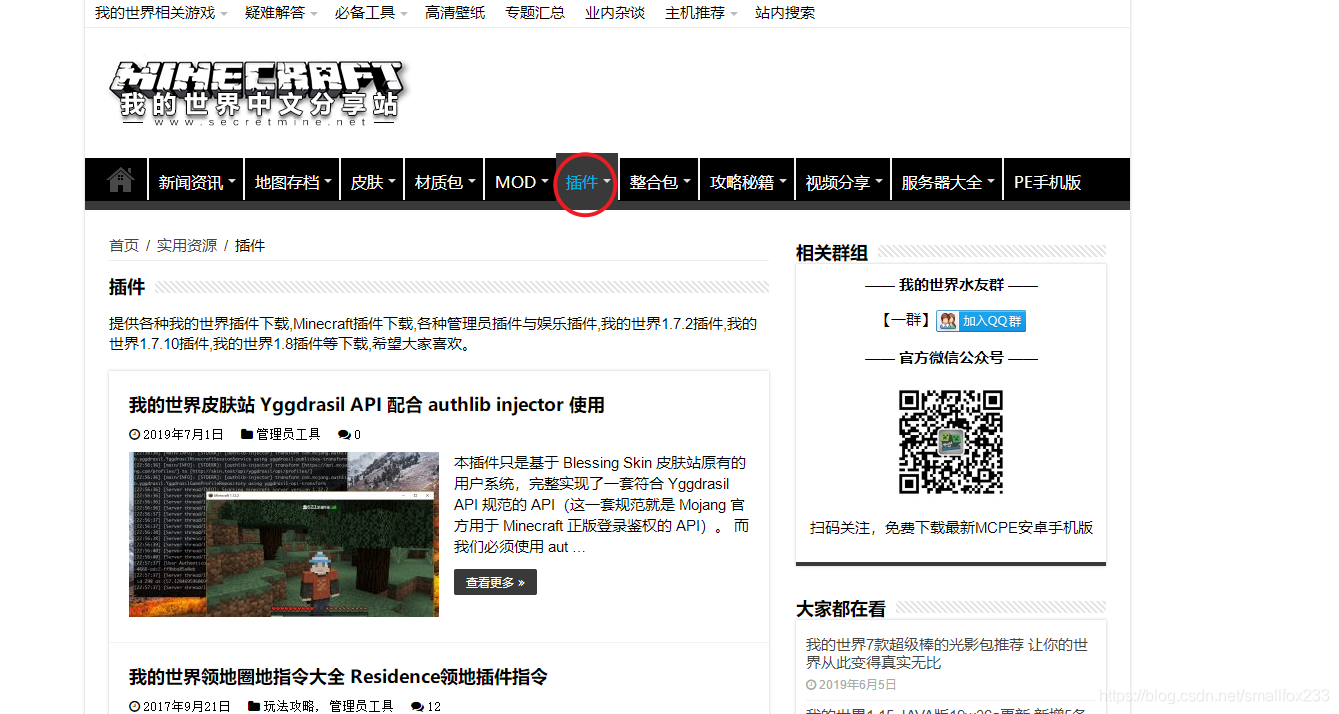
Task: Click the Minecraft 我的世界中文分享站 logo
Action: 256,93
